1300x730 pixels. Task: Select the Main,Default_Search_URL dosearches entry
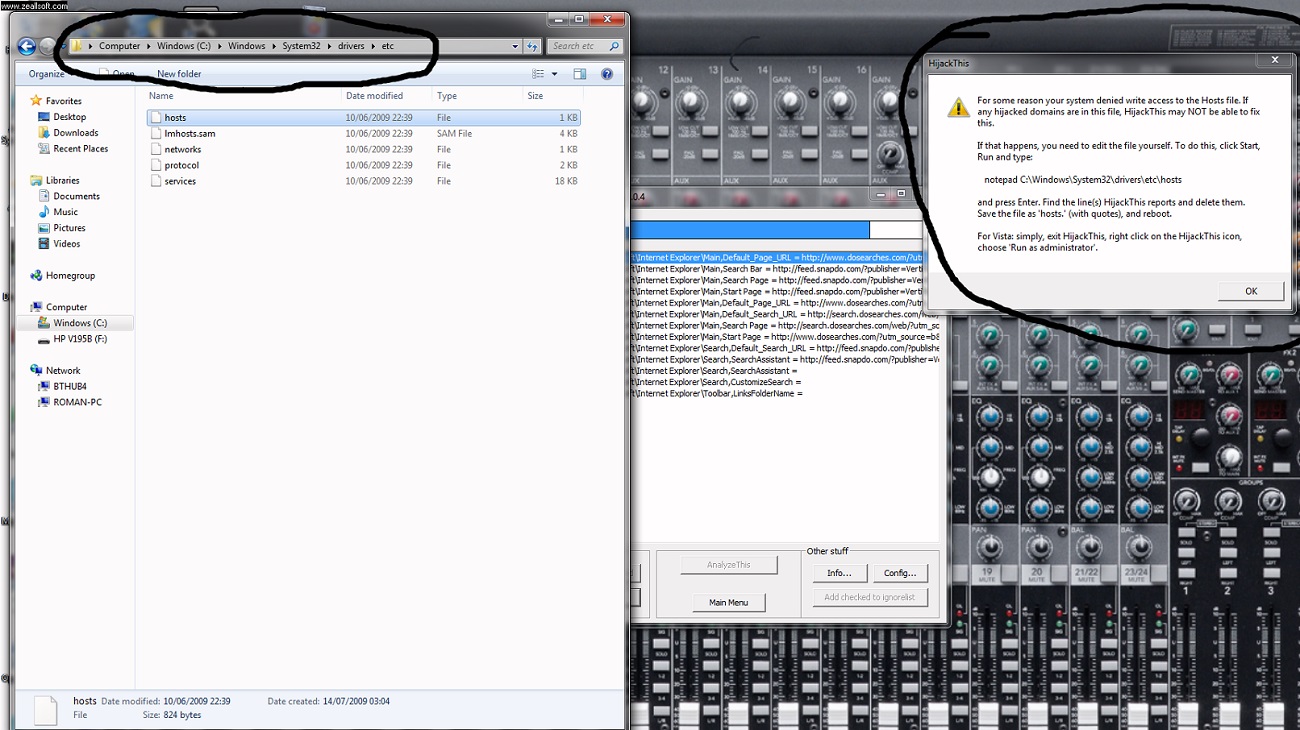pos(785,314)
